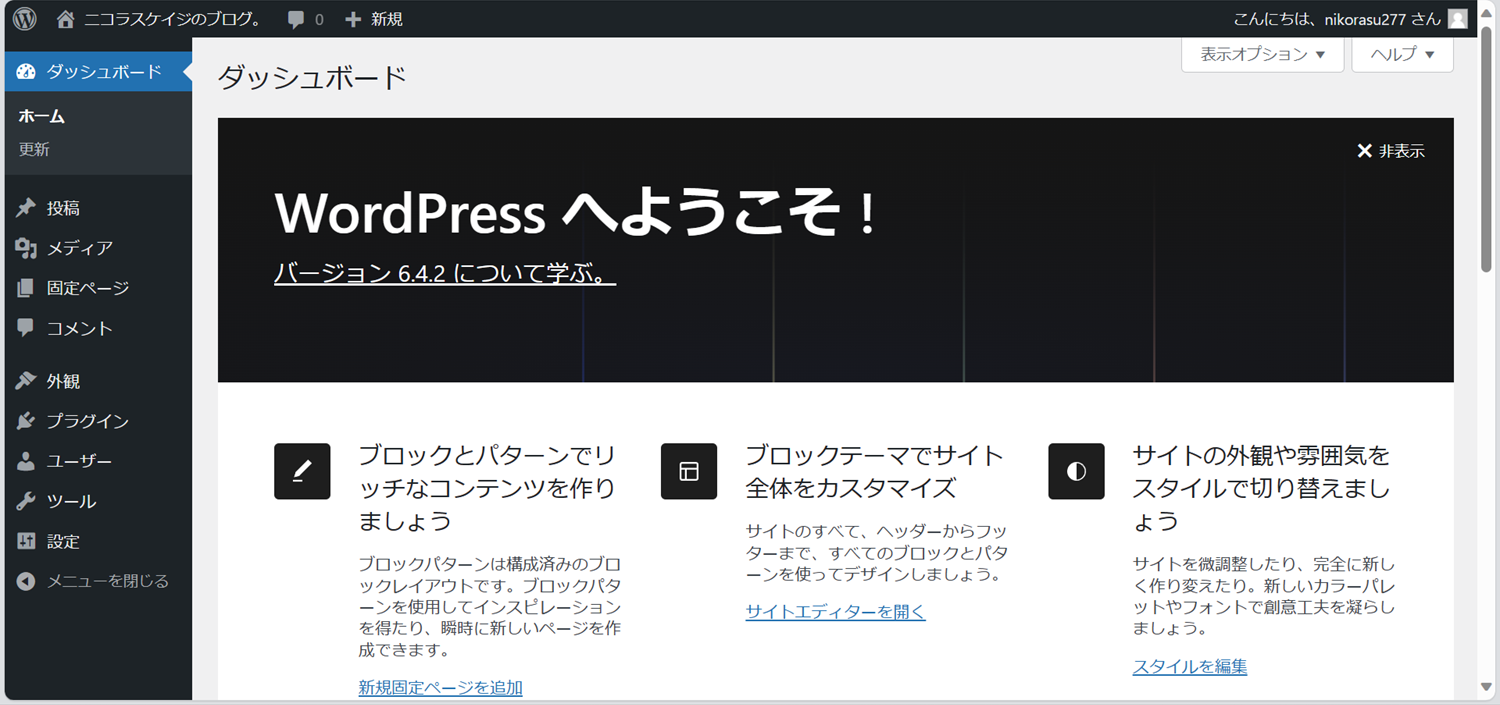The height and width of the screenshot is (705, 1500).
Task: Select ホーム submenu item
Action: point(42,116)
